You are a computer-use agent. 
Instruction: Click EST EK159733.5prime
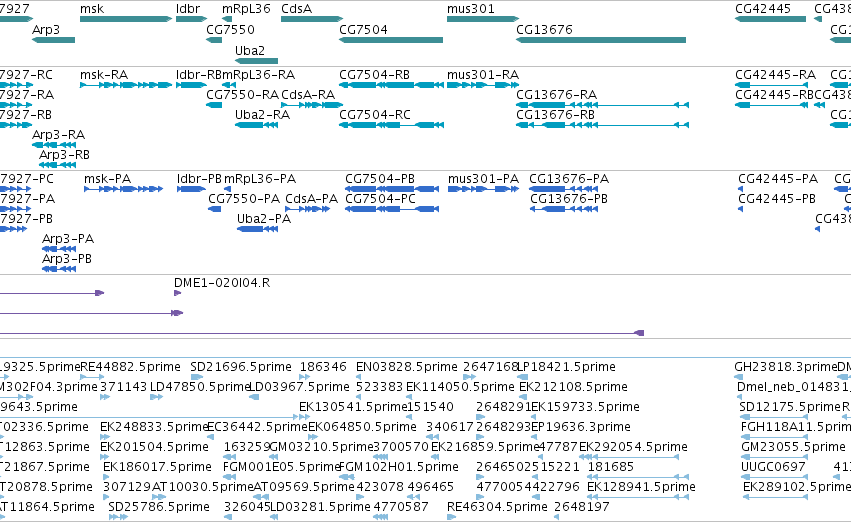pyautogui.click(x=585, y=407)
